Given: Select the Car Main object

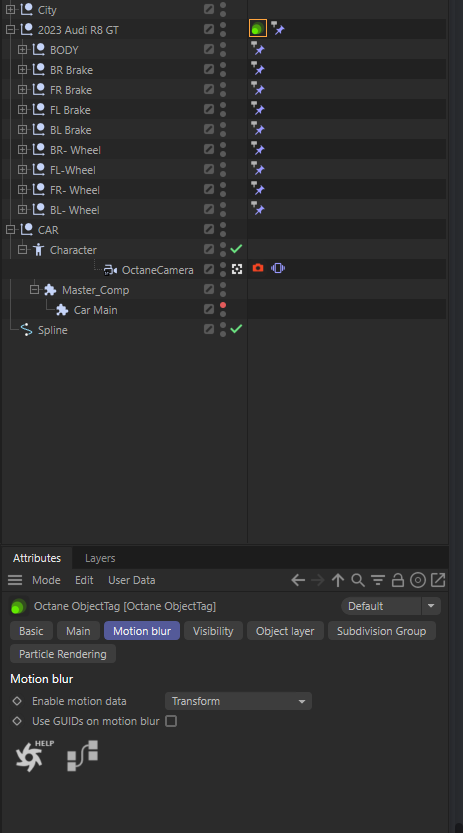Looking at the screenshot, I should (x=96, y=310).
